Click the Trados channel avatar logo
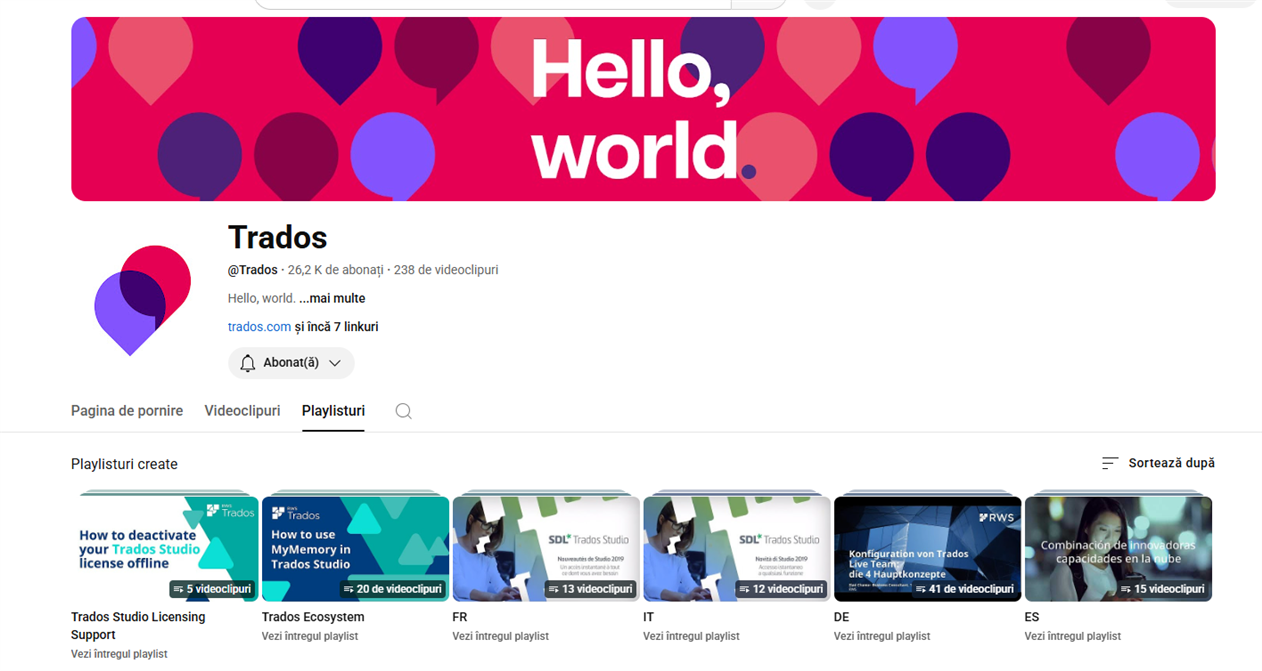The width and height of the screenshot is (1262, 671). tap(142, 300)
